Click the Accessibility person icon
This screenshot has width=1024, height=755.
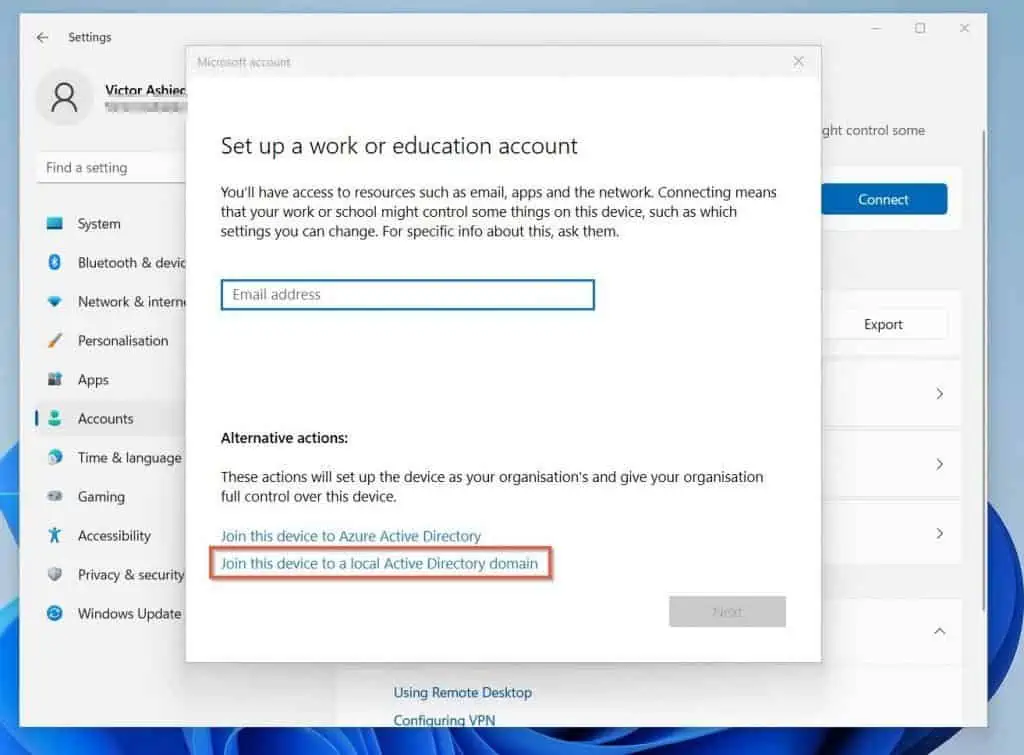[56, 535]
